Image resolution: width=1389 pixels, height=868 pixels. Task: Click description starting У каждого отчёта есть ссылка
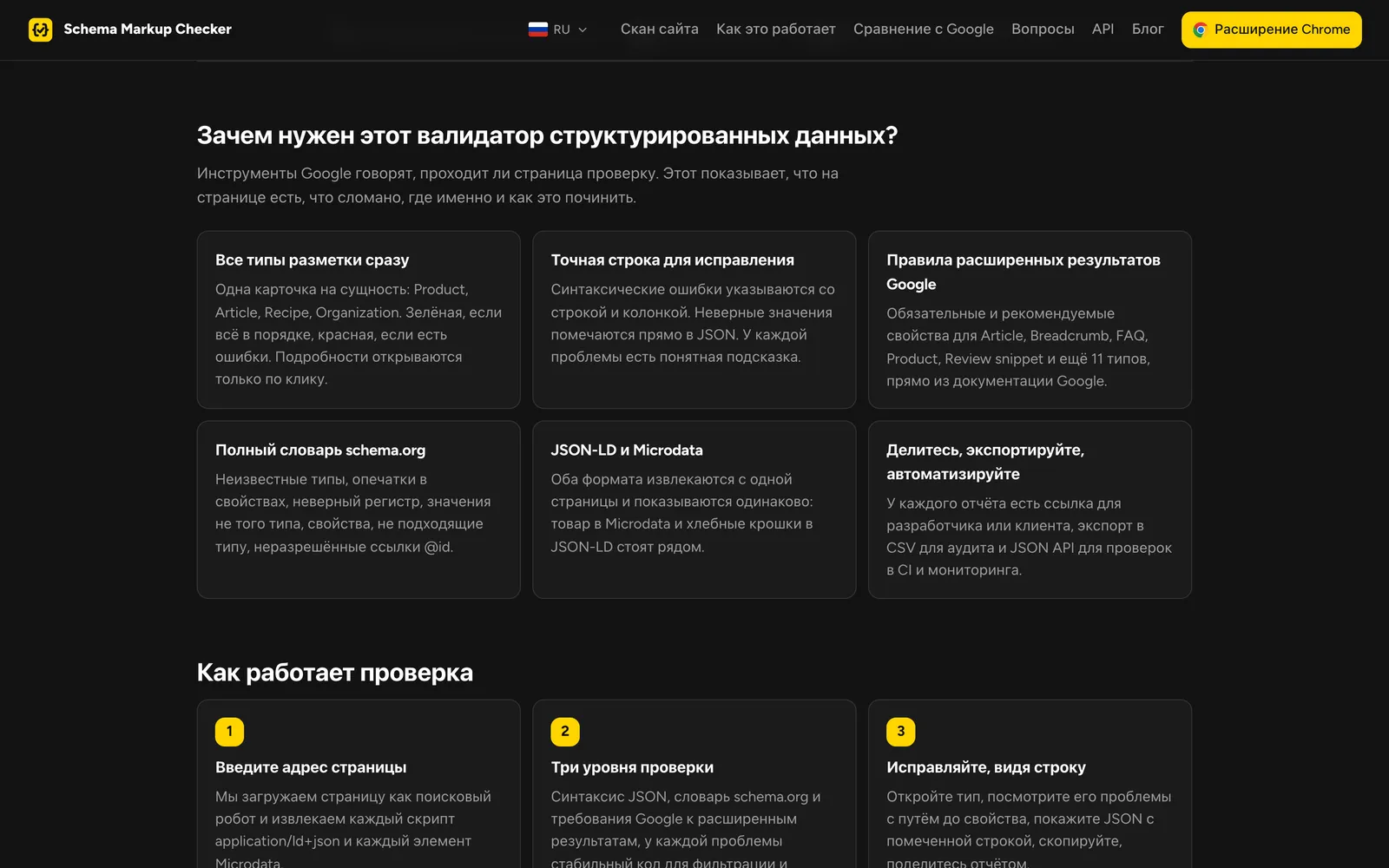pos(1029,536)
